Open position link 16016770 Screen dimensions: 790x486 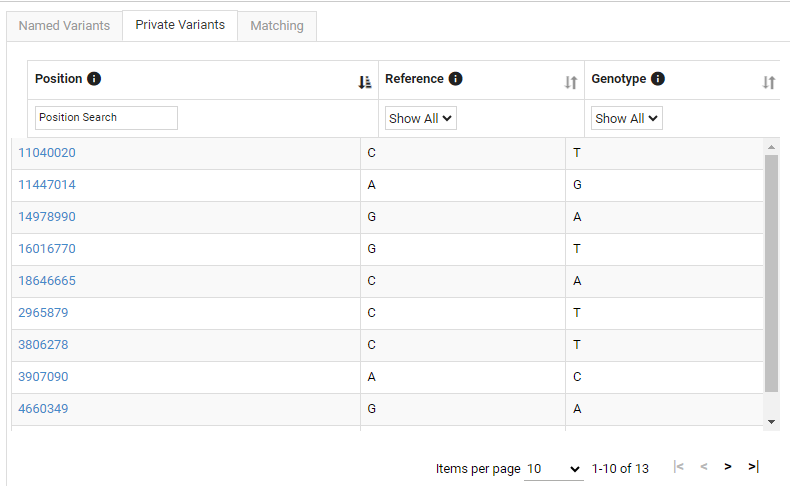coord(47,249)
